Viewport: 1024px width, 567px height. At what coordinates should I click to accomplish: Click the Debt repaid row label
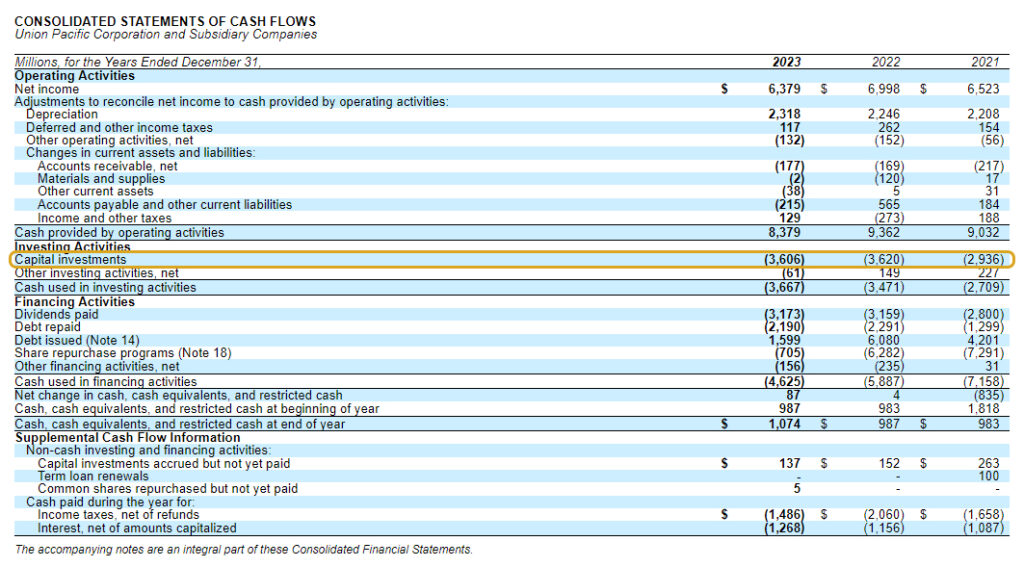[47, 327]
